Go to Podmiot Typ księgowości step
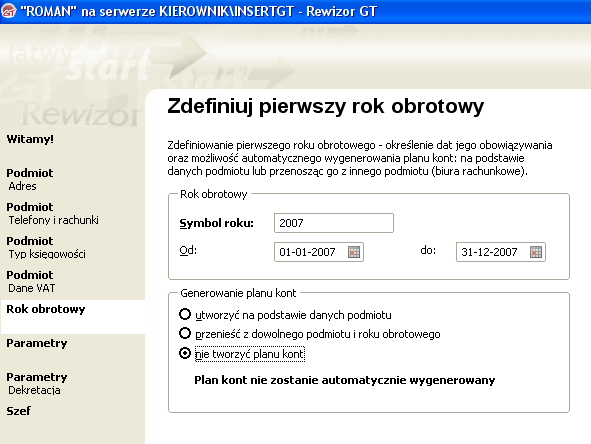Screen dimensions: 591x444 point(46,247)
